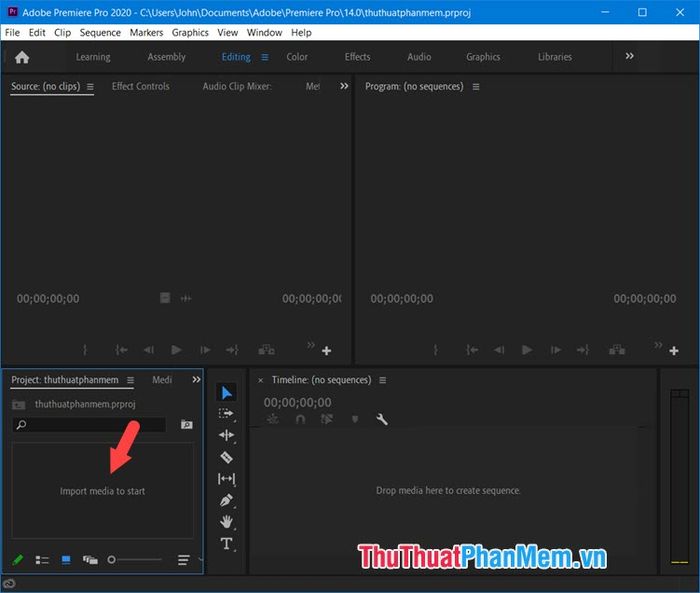
Task: Open Sort Icons menu in Project panel
Action: click(183, 560)
